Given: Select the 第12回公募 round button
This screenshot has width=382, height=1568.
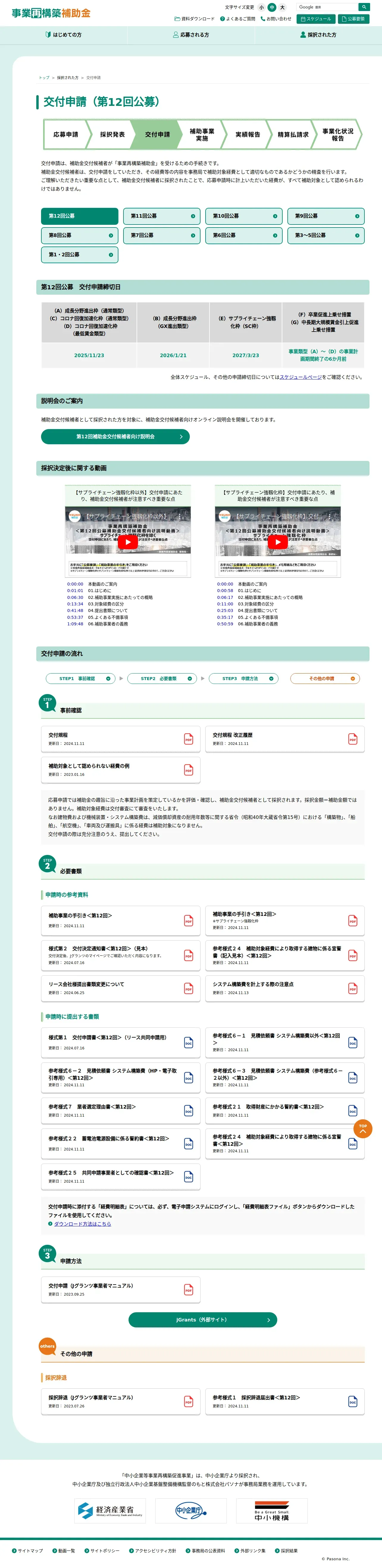Looking at the screenshot, I should [79, 216].
